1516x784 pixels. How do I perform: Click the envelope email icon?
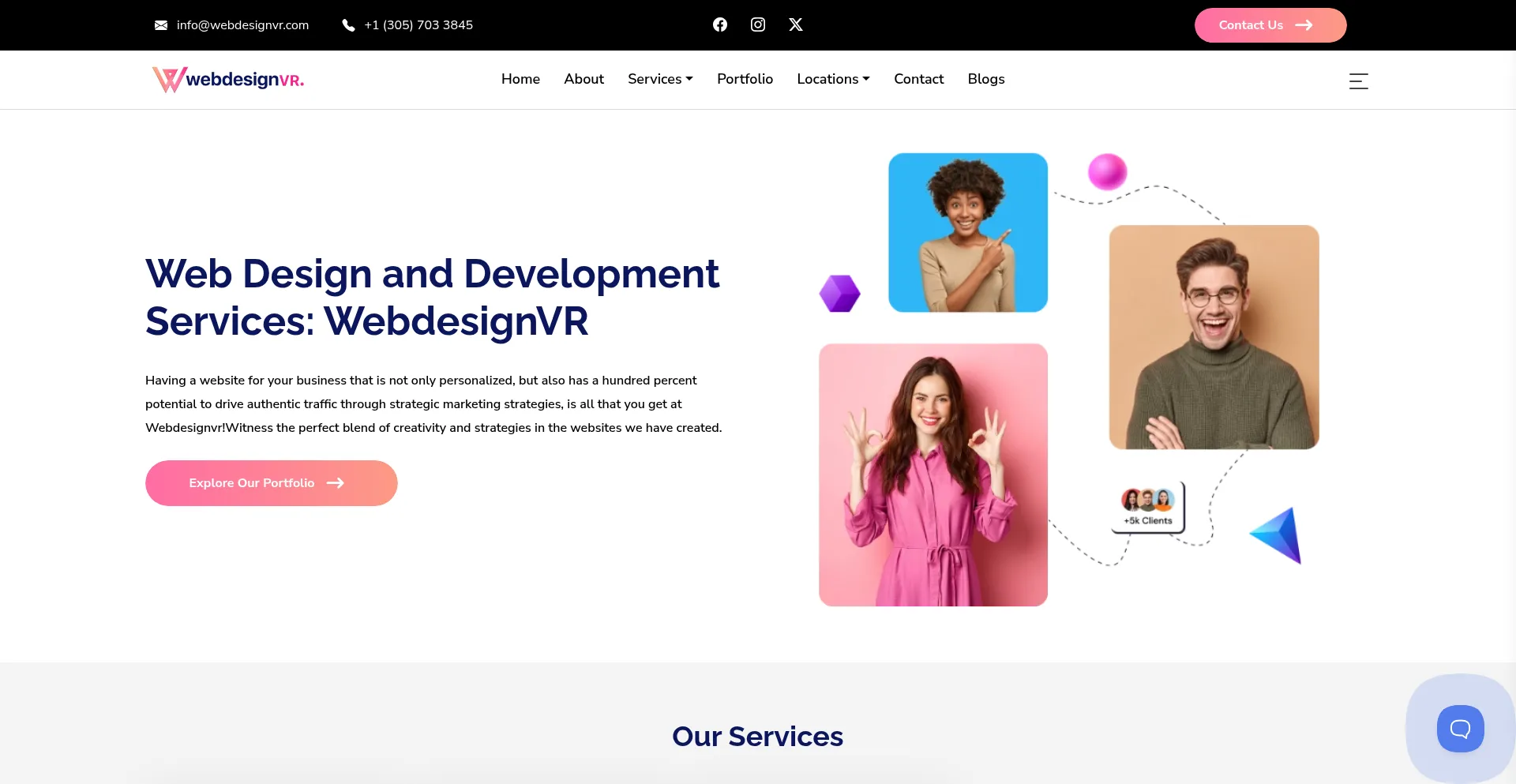(x=161, y=25)
